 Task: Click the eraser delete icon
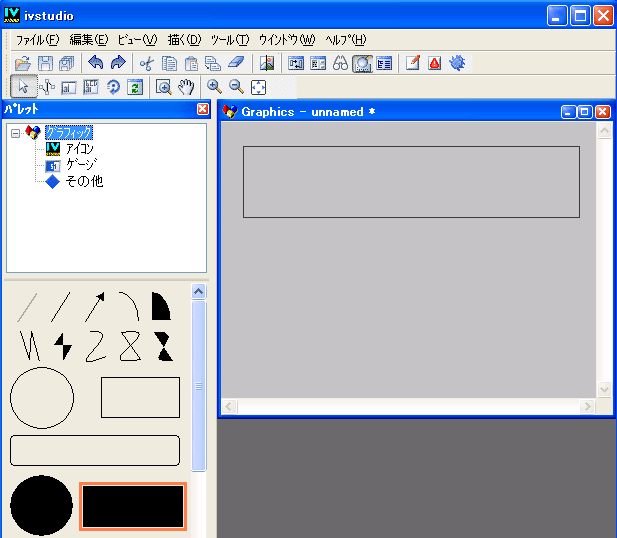236,63
